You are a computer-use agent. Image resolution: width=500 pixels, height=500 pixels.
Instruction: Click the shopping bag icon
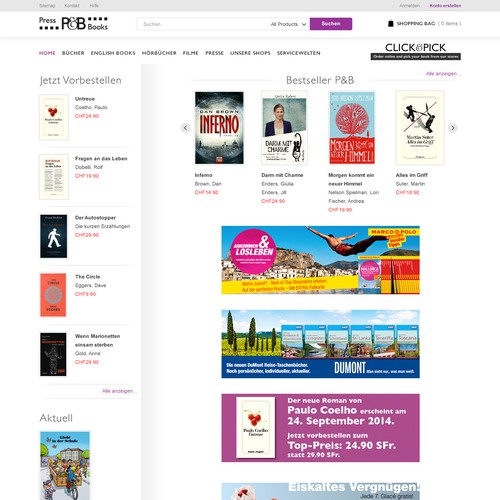(390, 24)
